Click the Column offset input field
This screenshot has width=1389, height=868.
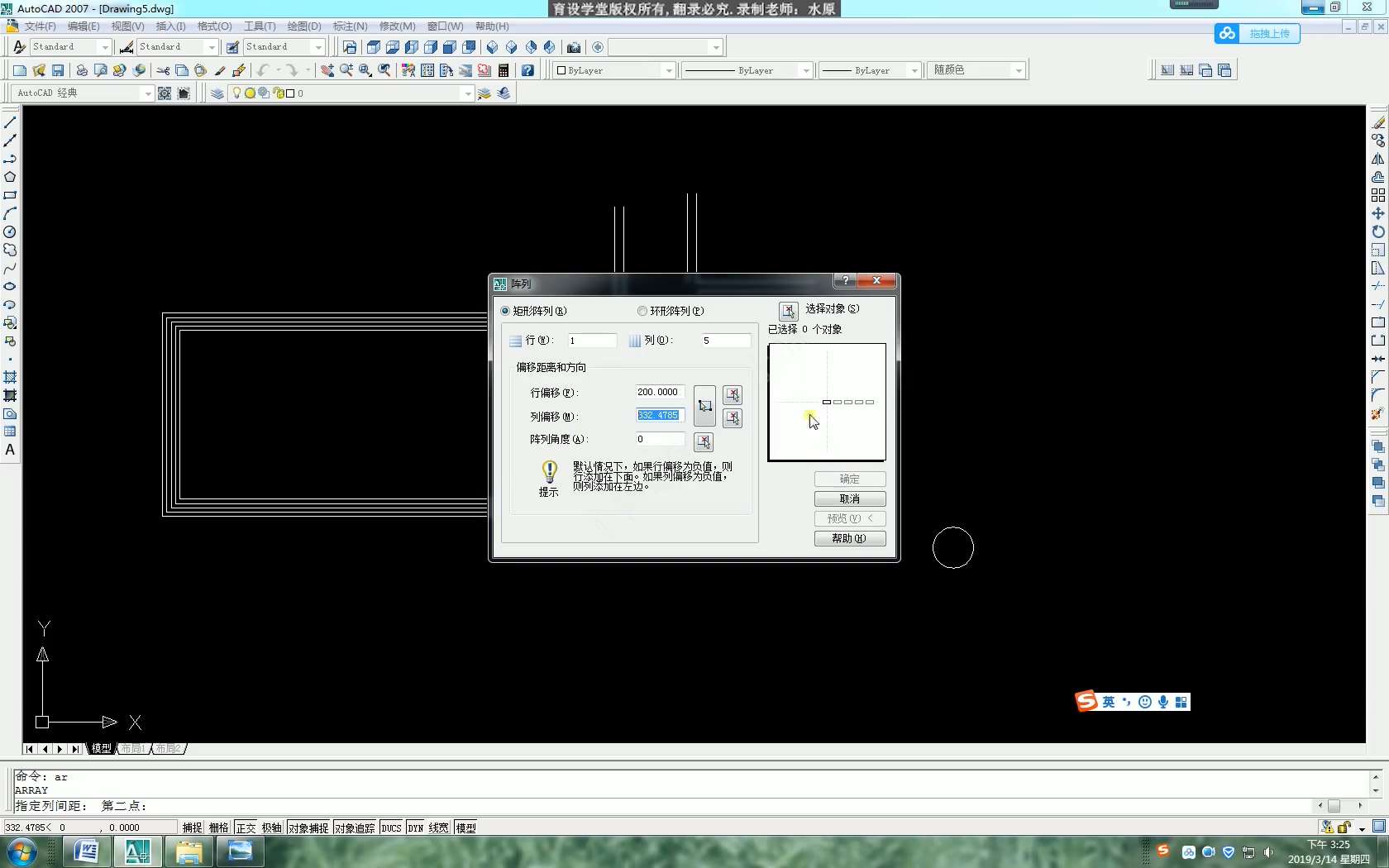point(660,416)
